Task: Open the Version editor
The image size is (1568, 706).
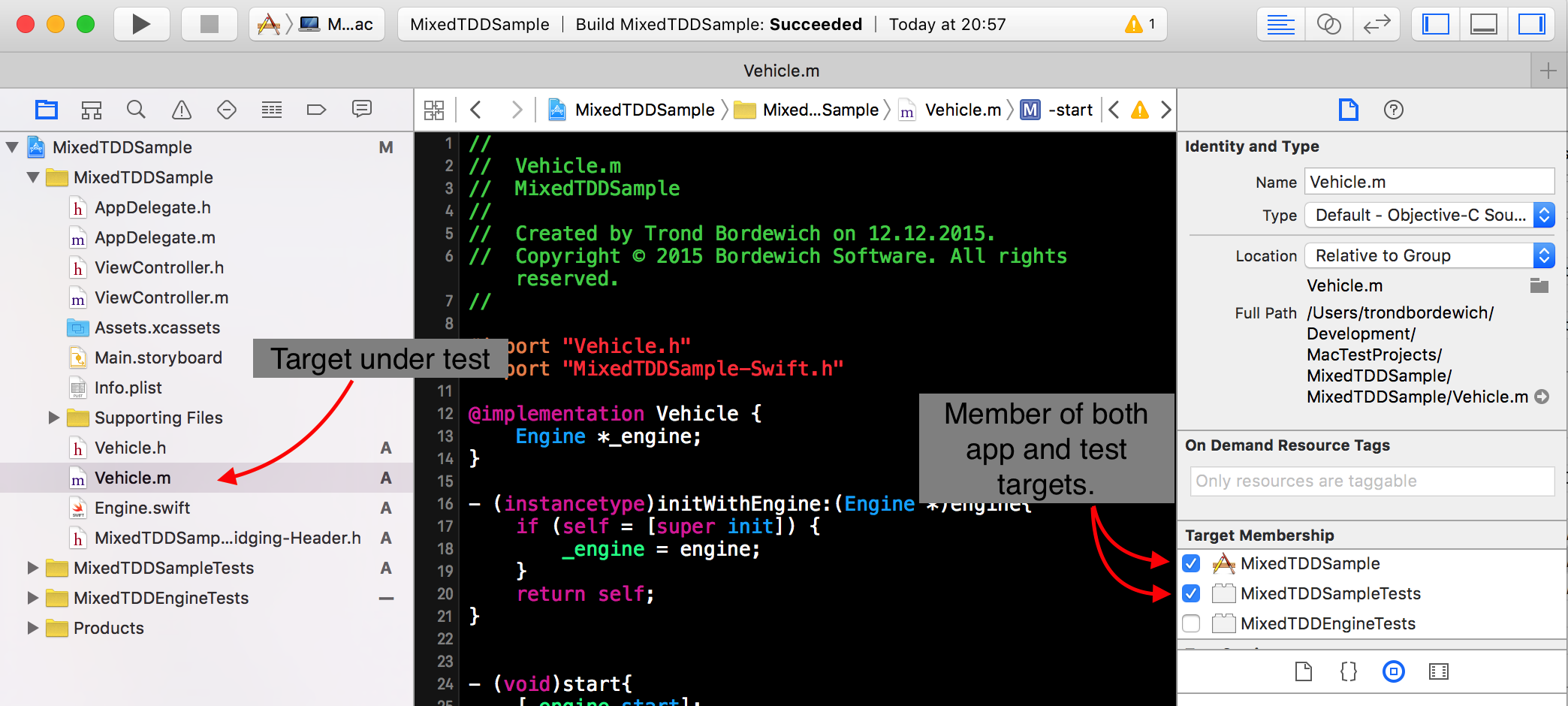Action: point(1376,24)
